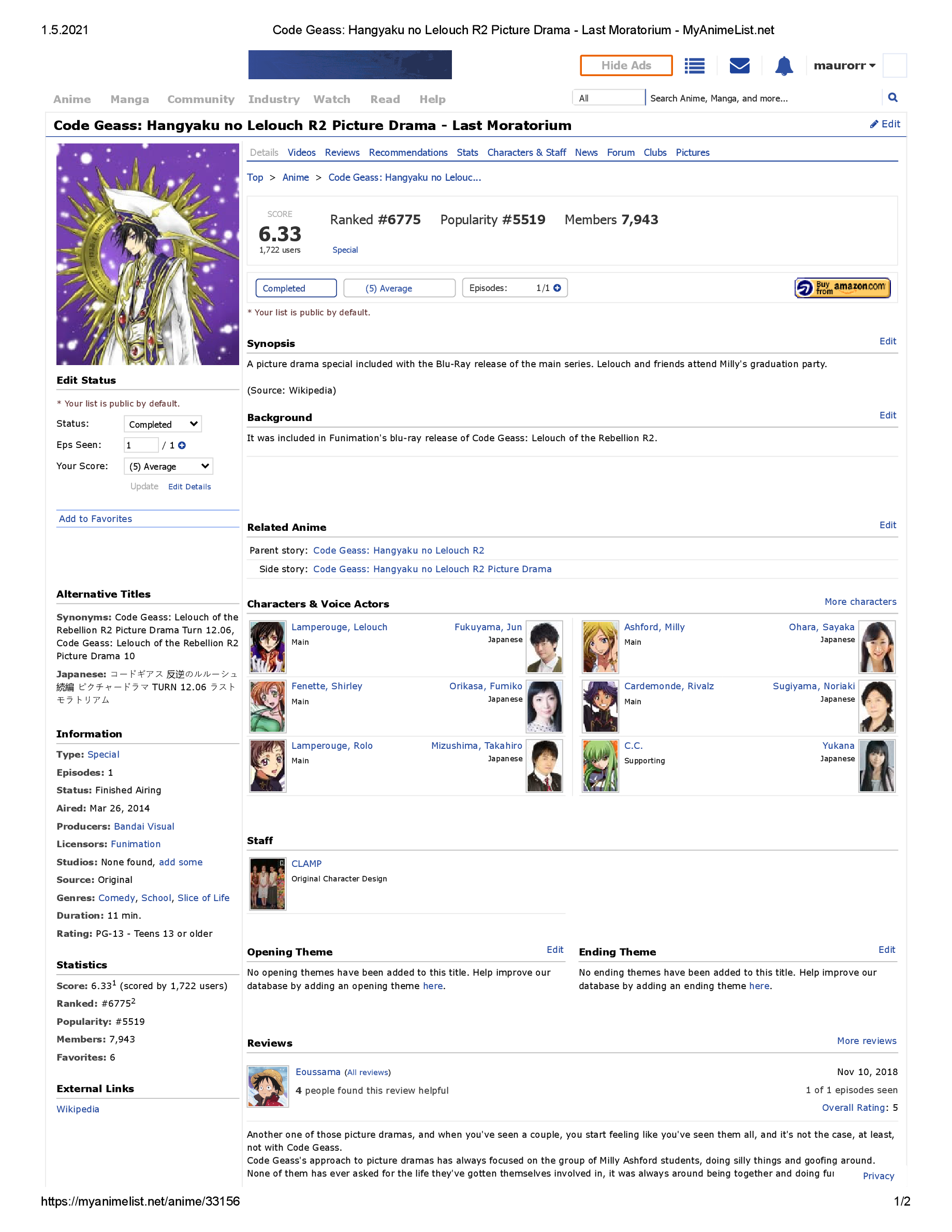
Task: Open the anime cover poster image
Action: (x=148, y=254)
